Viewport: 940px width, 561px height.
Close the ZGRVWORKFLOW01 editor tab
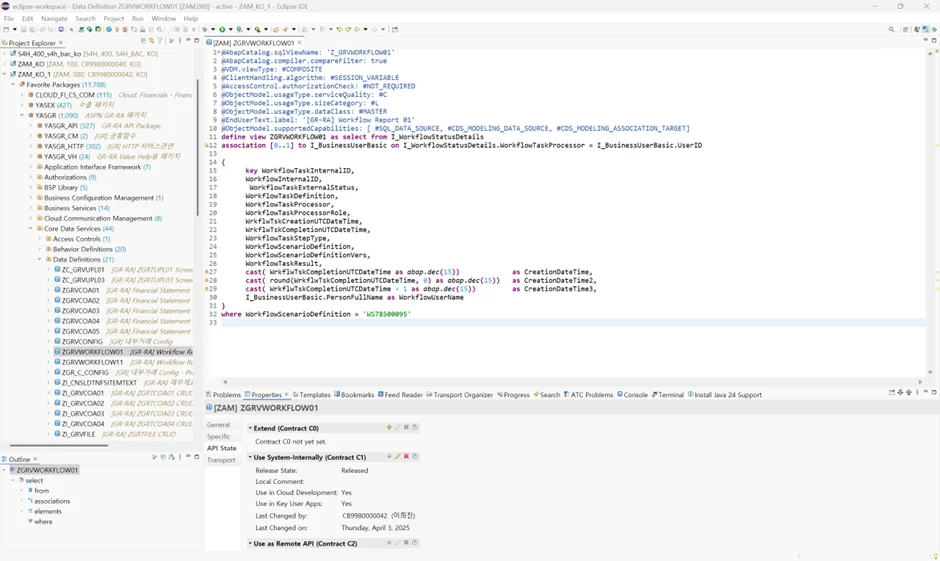pyautogui.click(x=299, y=43)
